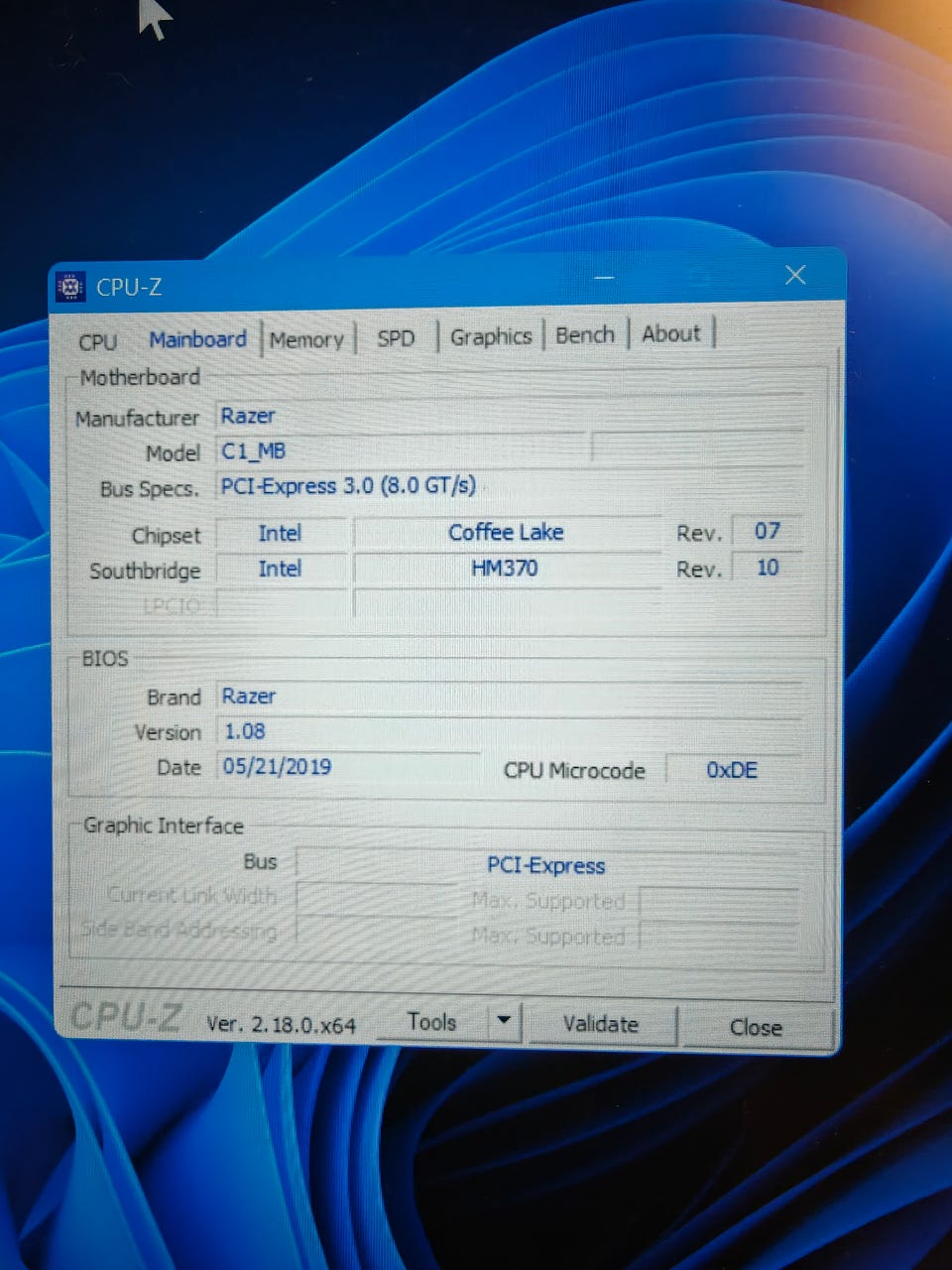Screen dimensions: 952x1270
Task: Minimize the CPU-Z window
Action: 605,279
